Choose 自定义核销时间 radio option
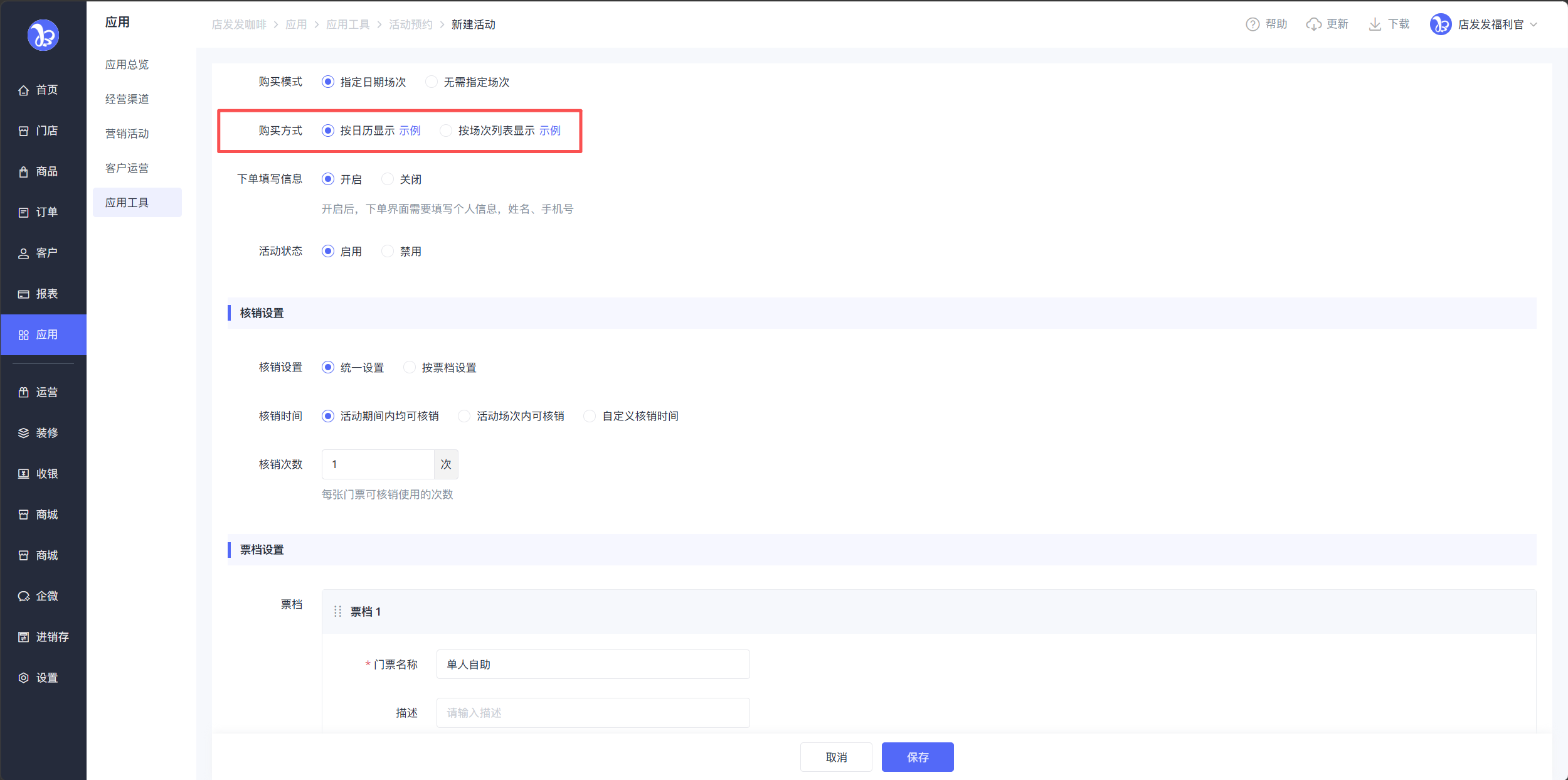 point(590,416)
